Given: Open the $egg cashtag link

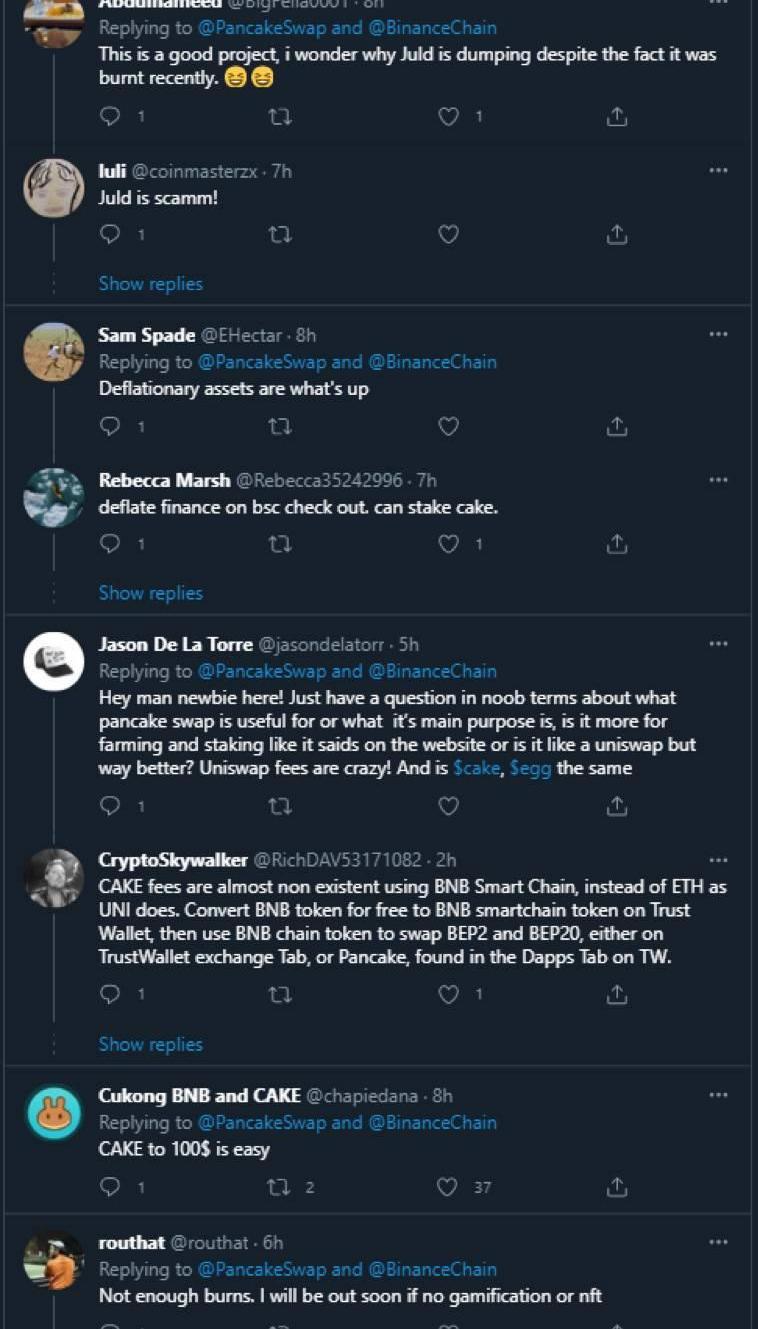Looking at the screenshot, I should [x=530, y=769].
